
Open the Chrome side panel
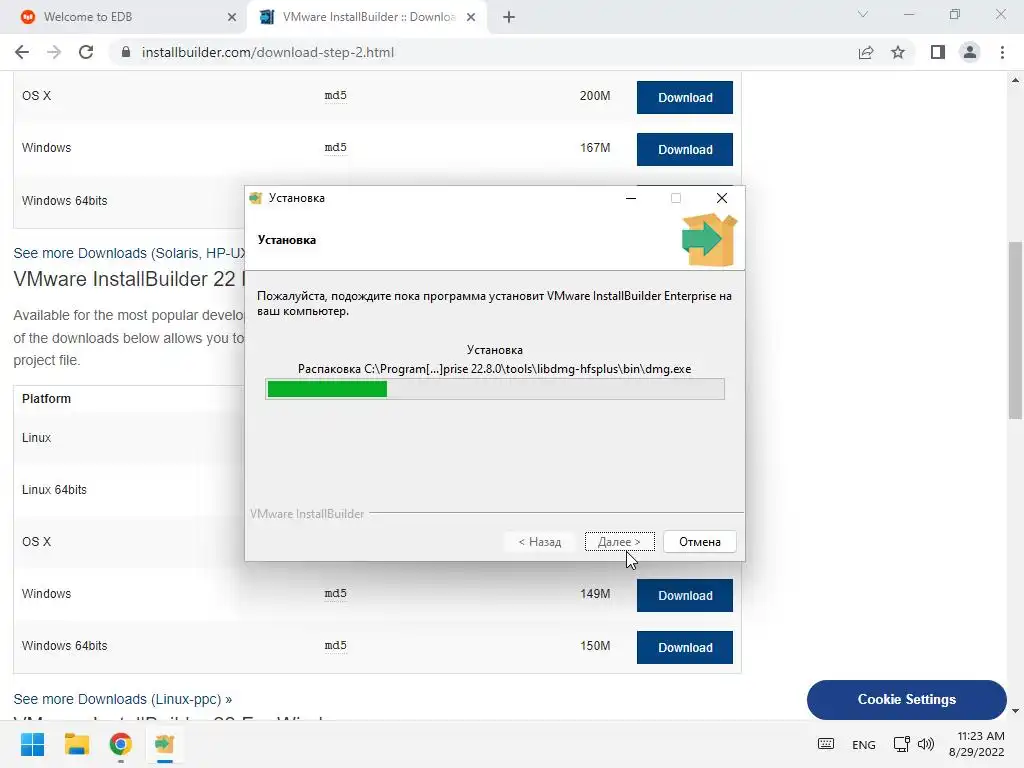point(938,52)
